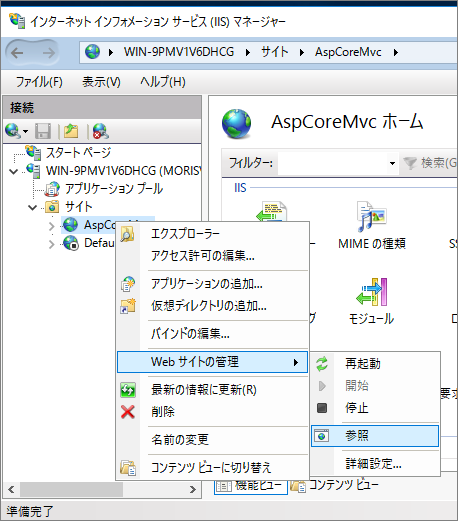Open dropdown arrow next to connect globe icon
The image size is (458, 521).
coord(25,131)
